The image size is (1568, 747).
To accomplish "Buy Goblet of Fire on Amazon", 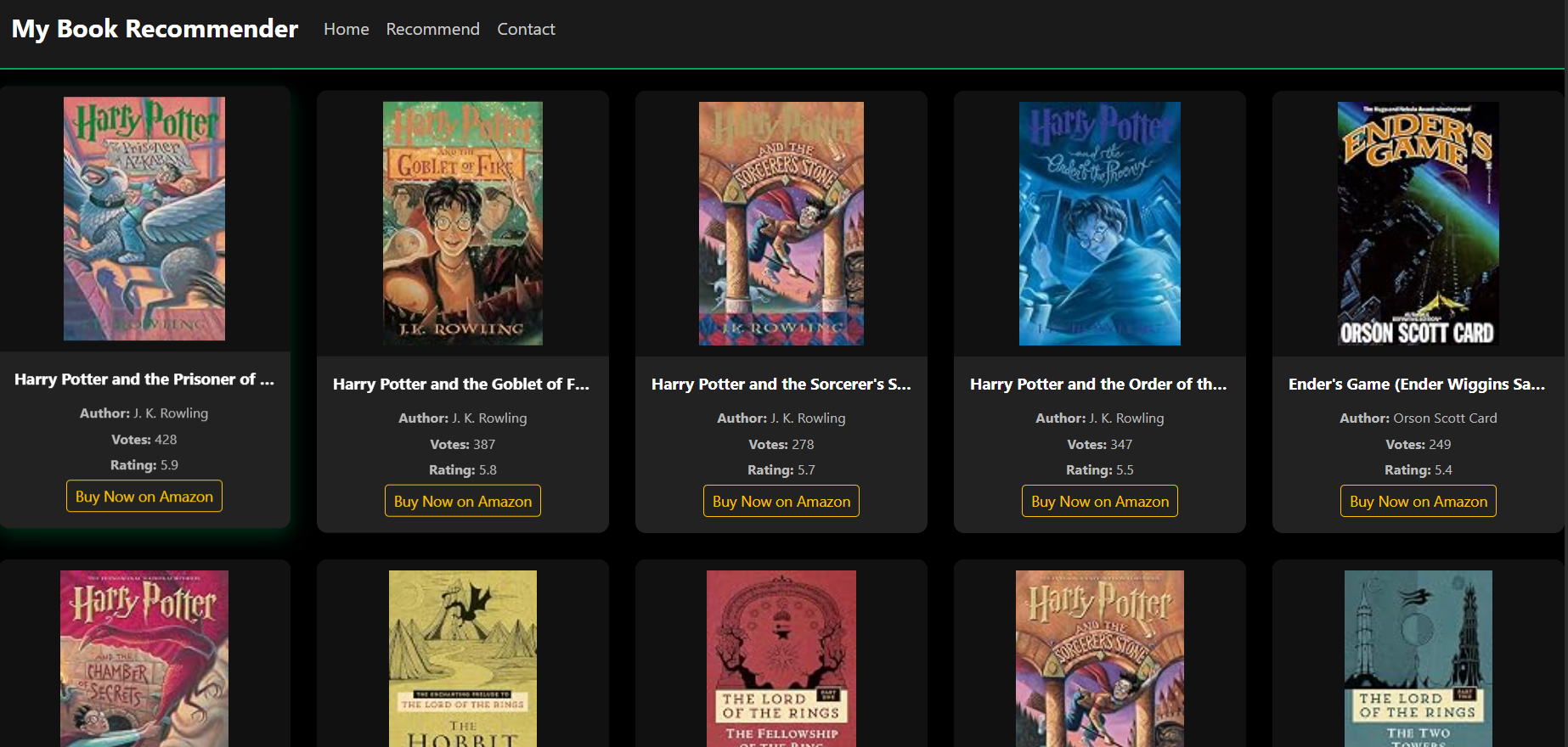I will click(463, 502).
